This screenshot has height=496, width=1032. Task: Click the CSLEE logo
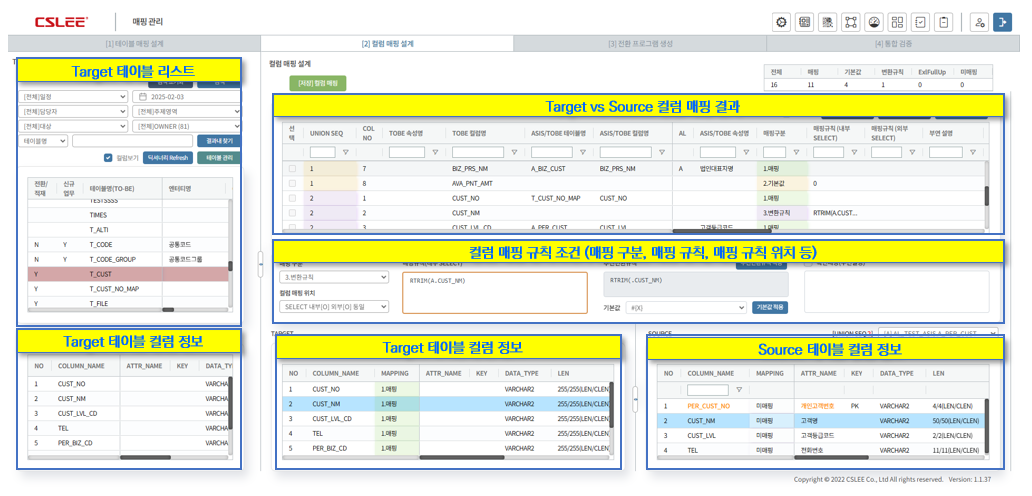(x=61, y=22)
